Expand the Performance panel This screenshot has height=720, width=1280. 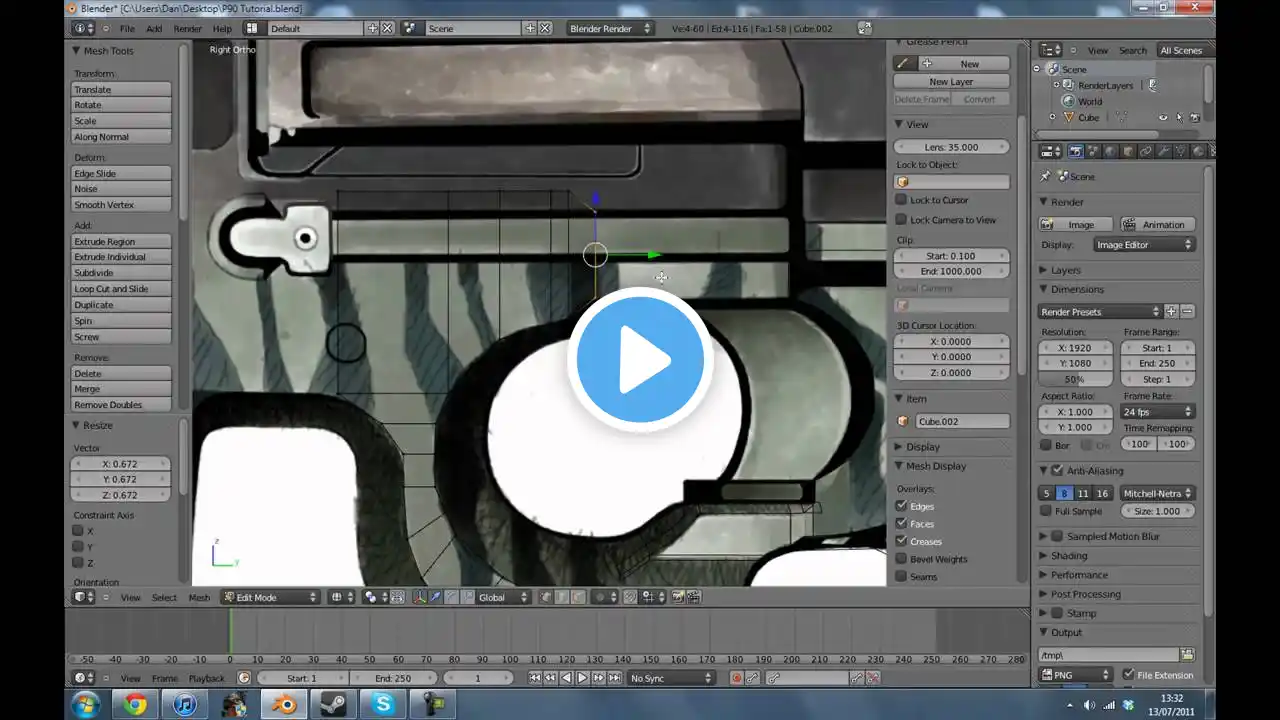click(1078, 575)
